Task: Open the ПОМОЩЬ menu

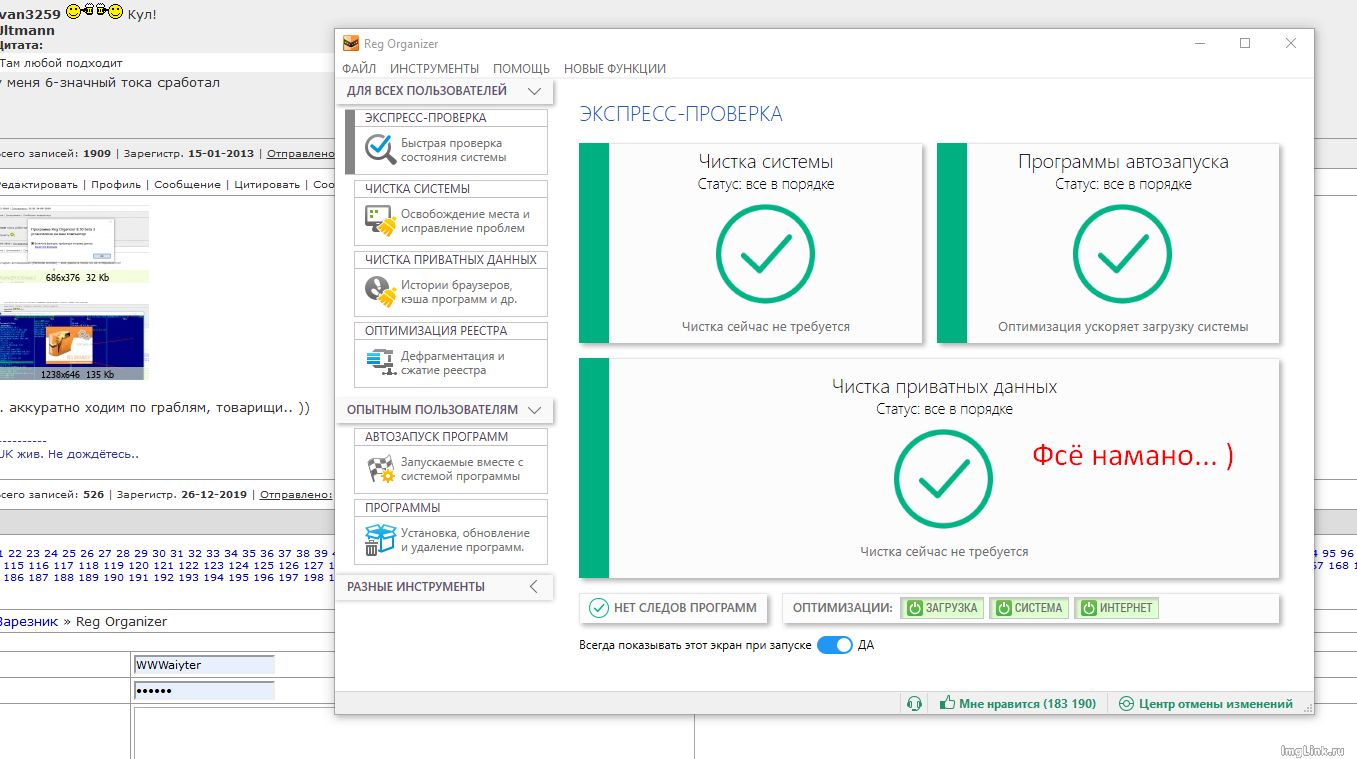Action: [x=521, y=68]
